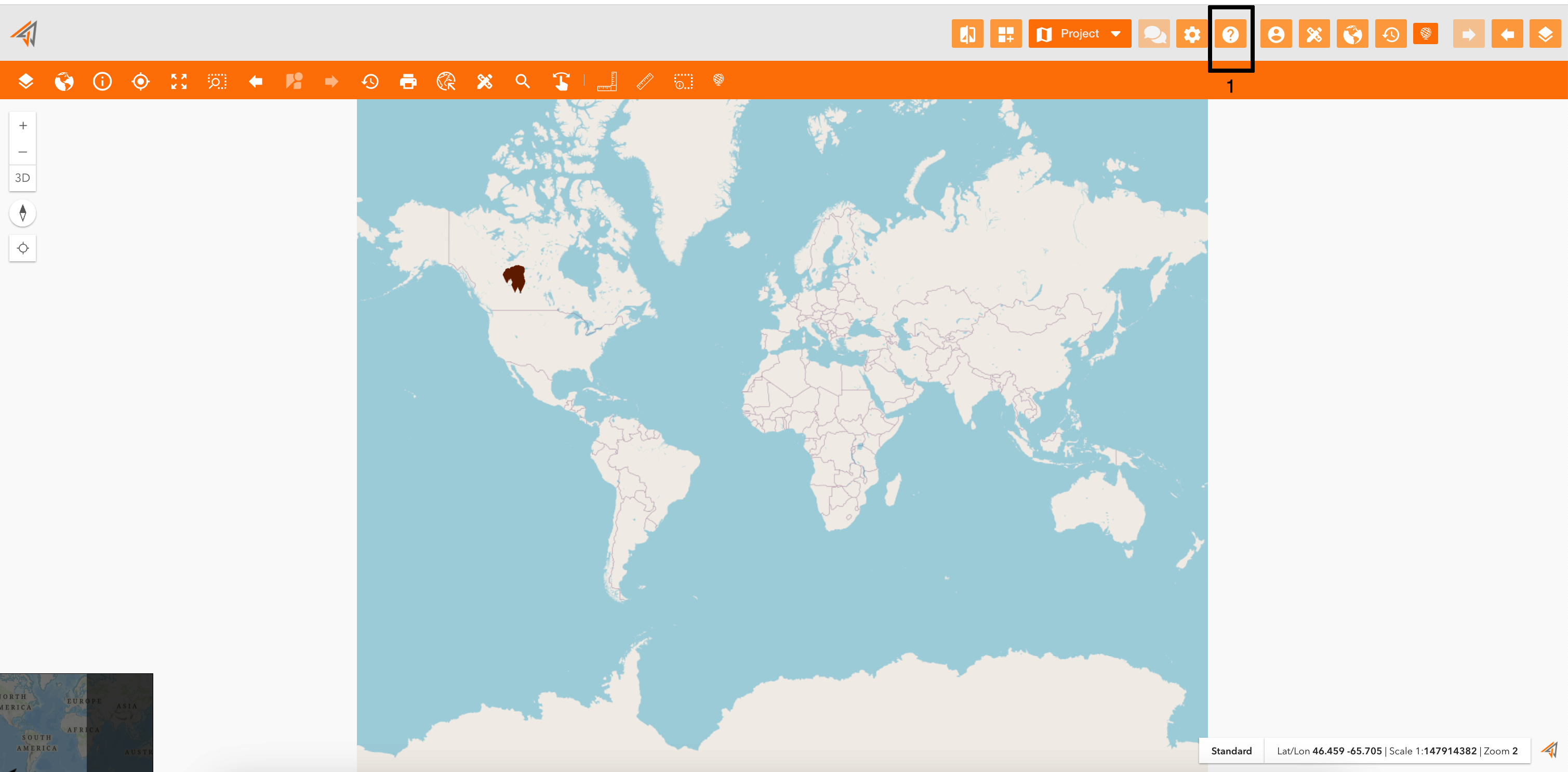
Task: Click the magnifier search icon
Action: [522, 81]
